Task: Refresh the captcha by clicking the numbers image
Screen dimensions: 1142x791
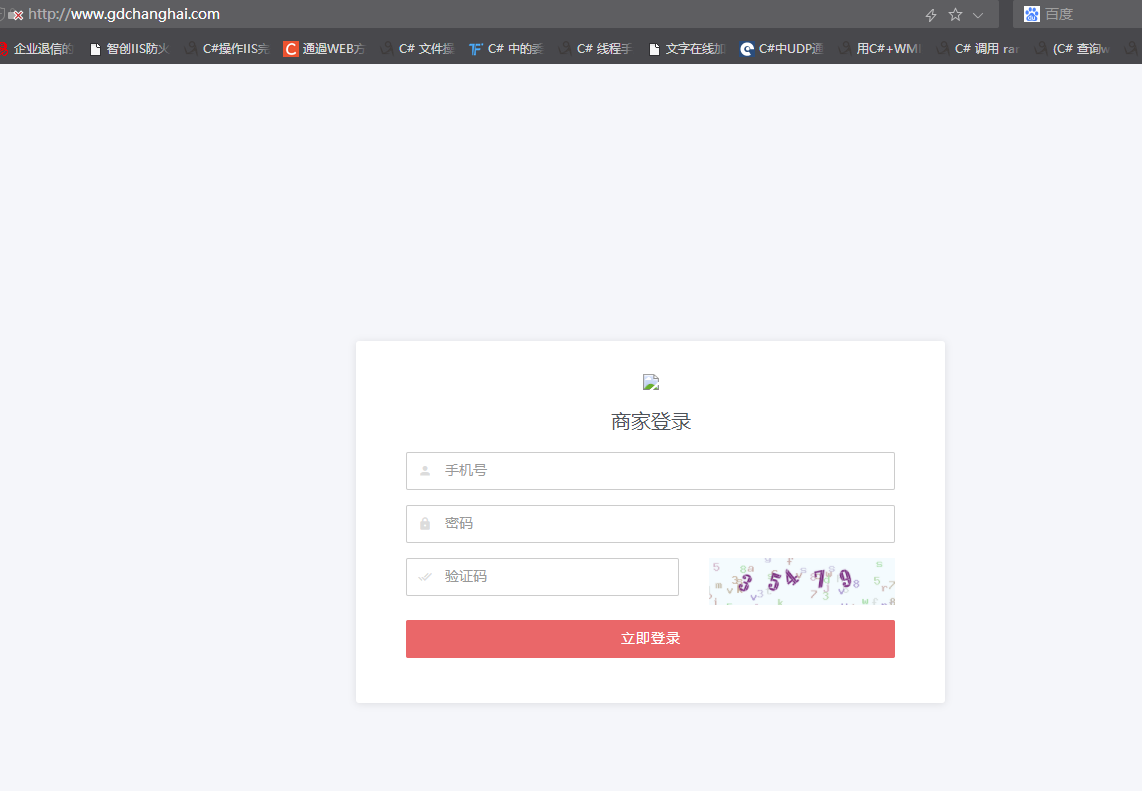Action: click(x=801, y=581)
